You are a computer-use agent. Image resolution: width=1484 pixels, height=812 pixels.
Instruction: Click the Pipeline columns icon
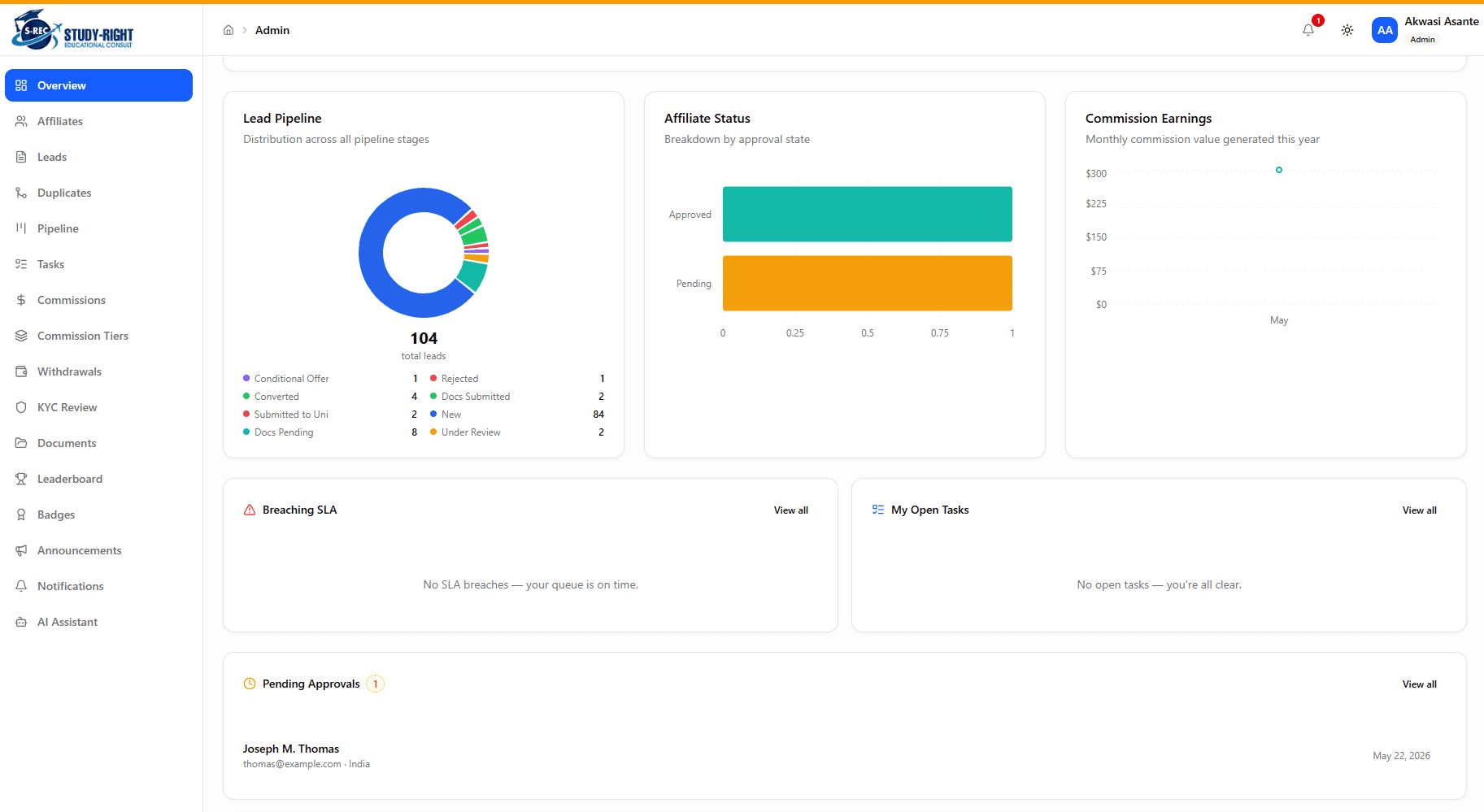click(x=21, y=228)
